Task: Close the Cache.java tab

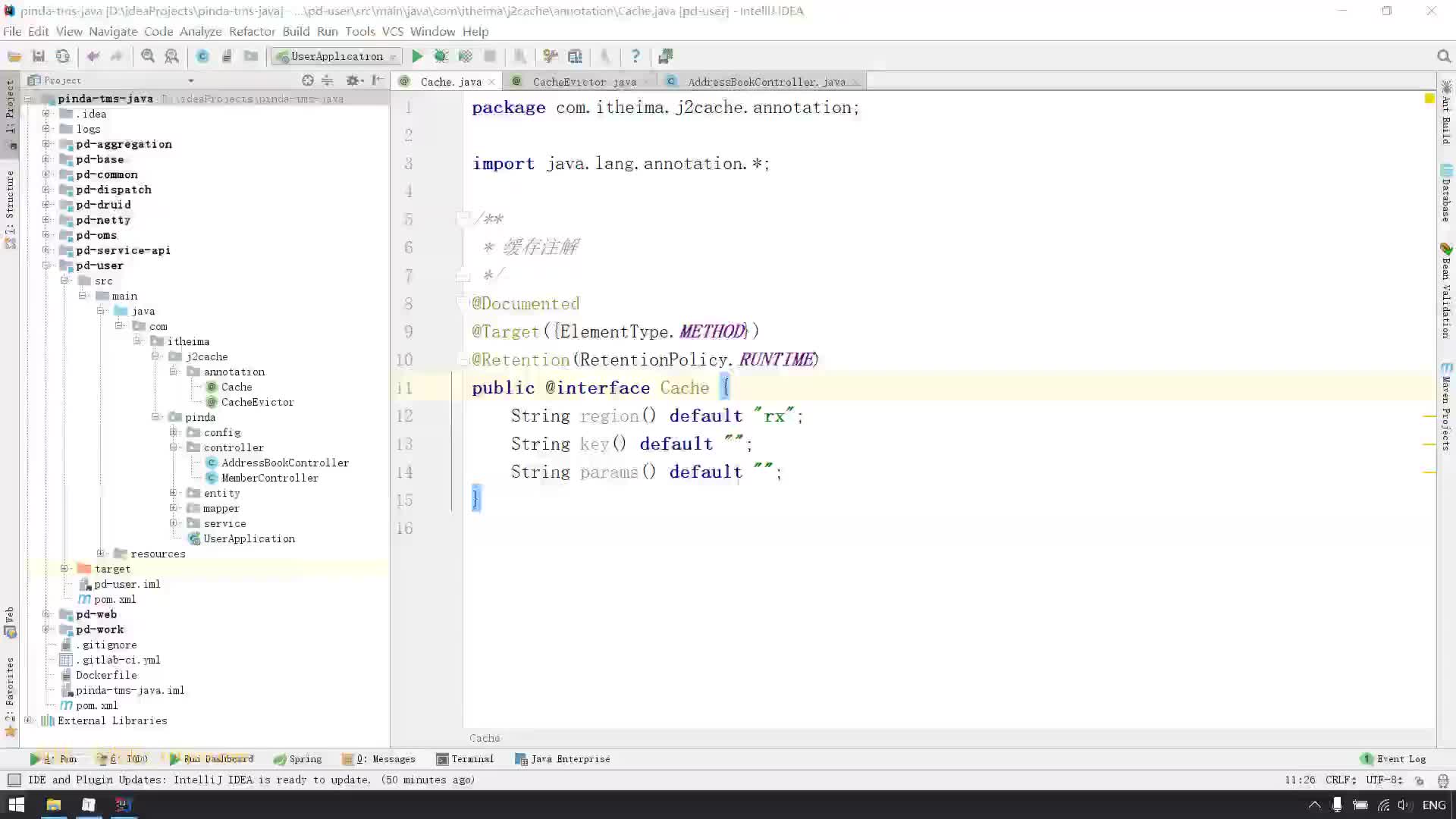Action: point(492,82)
